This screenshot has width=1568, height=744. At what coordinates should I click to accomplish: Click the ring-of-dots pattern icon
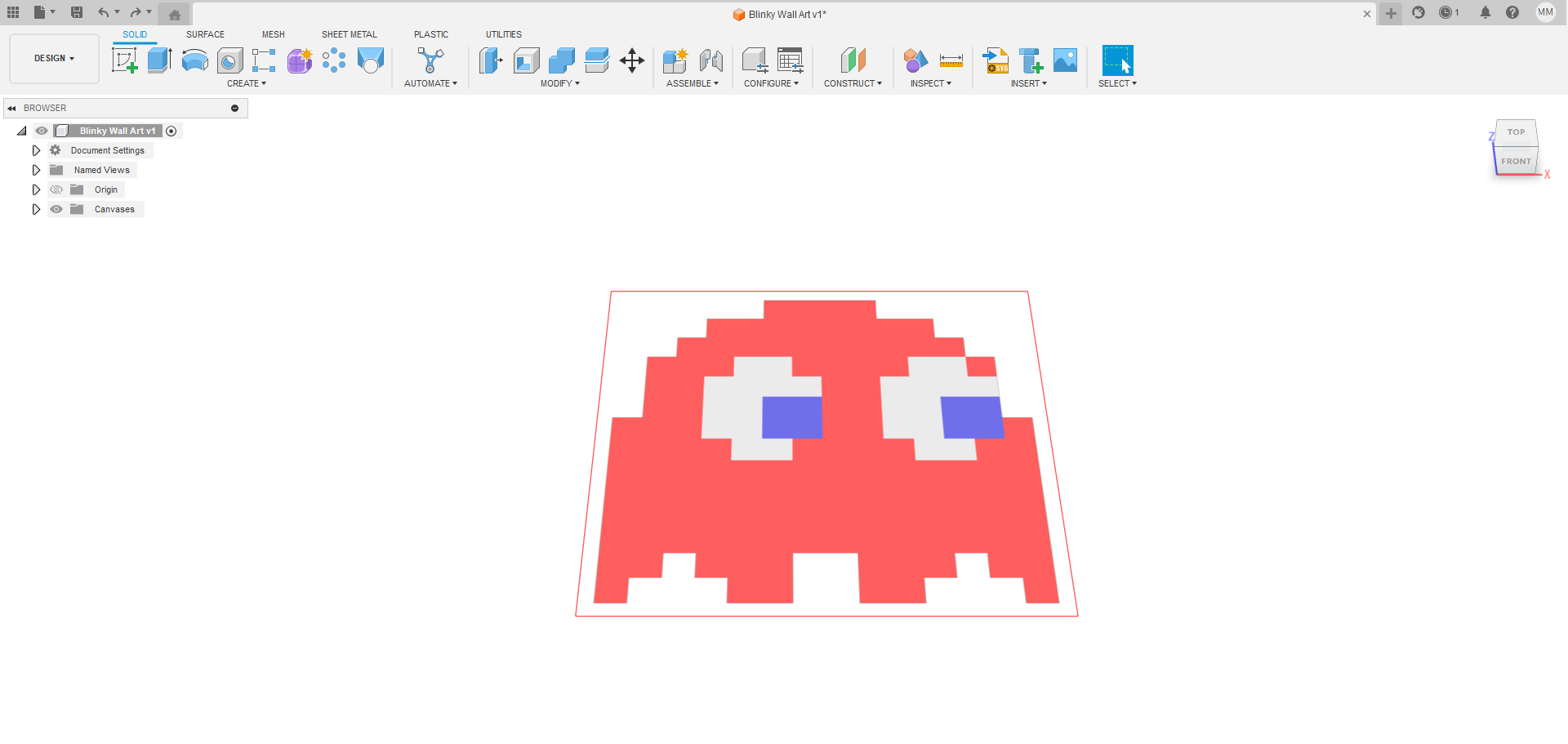(334, 60)
